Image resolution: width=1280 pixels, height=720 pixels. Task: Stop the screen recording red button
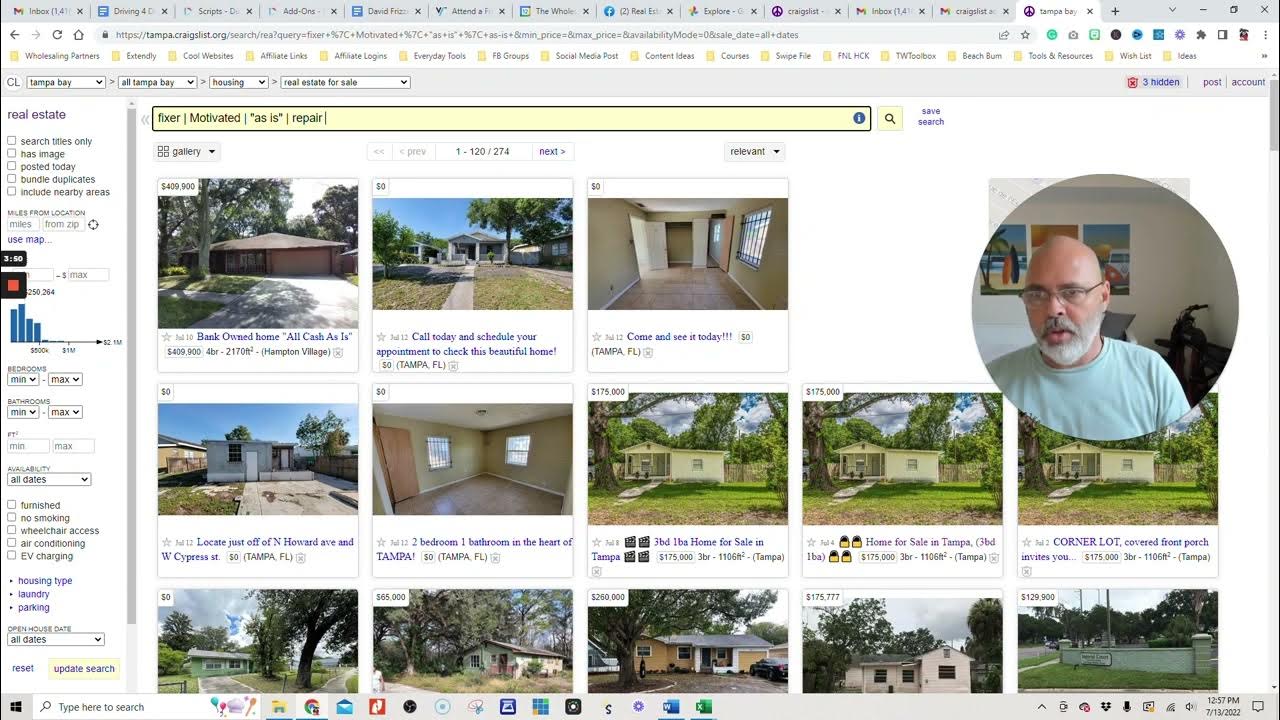12,285
